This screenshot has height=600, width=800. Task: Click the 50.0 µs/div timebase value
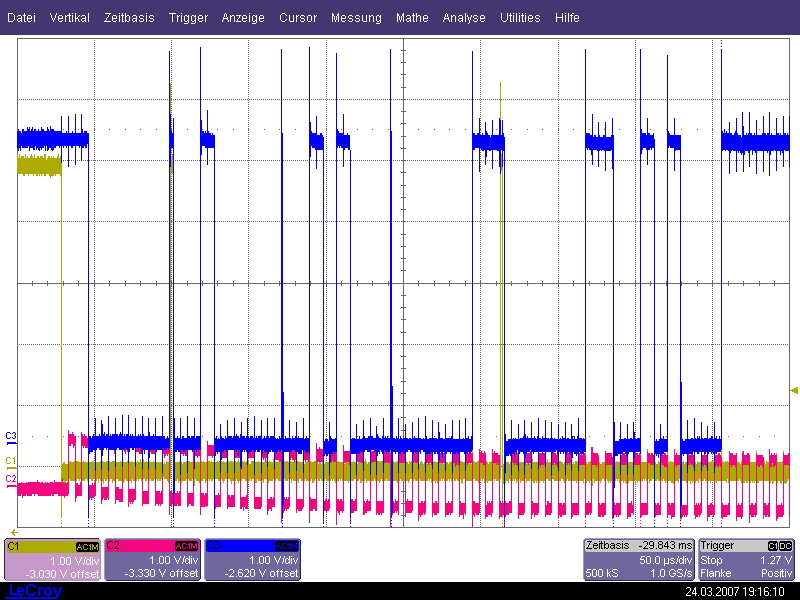coord(666,560)
